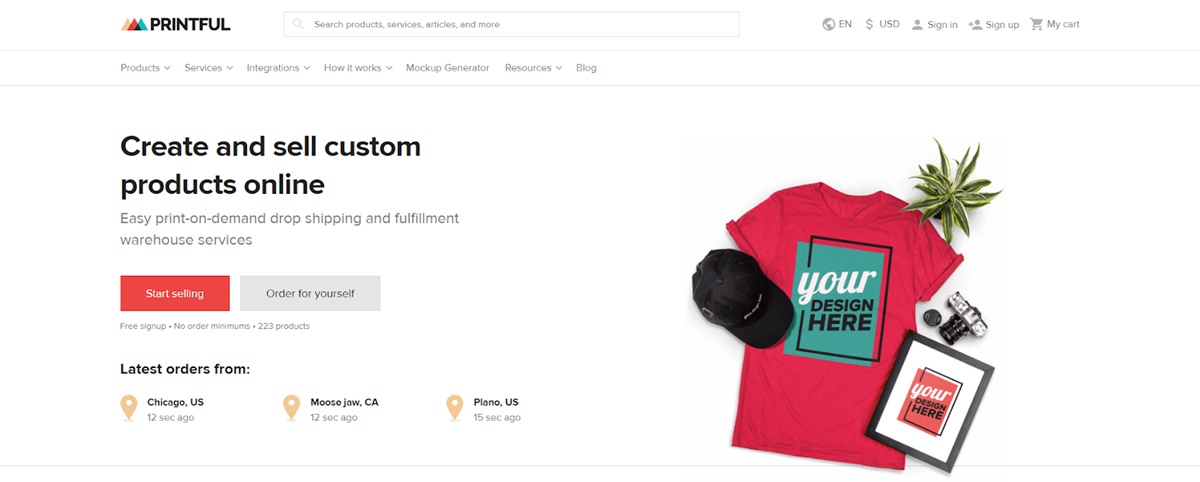
Task: Open the Blog page
Action: [x=586, y=68]
